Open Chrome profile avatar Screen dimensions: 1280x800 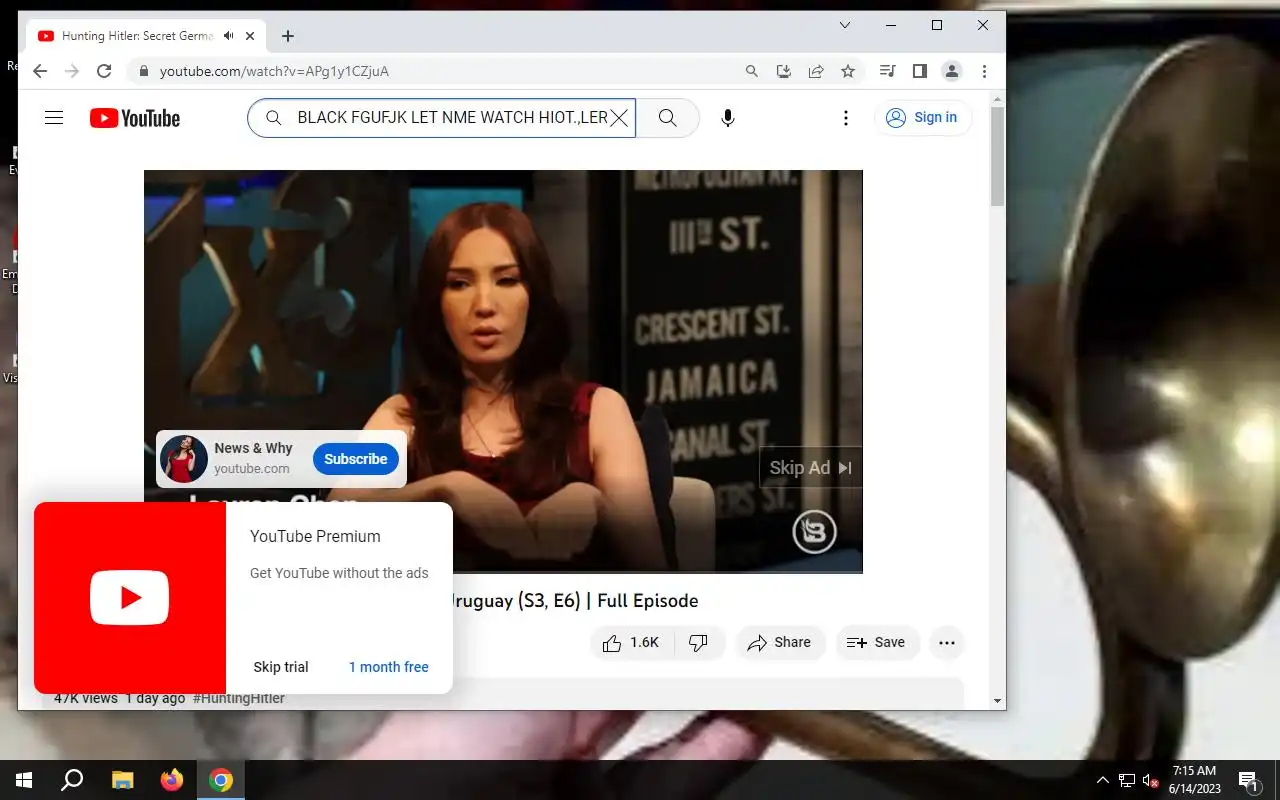click(952, 71)
